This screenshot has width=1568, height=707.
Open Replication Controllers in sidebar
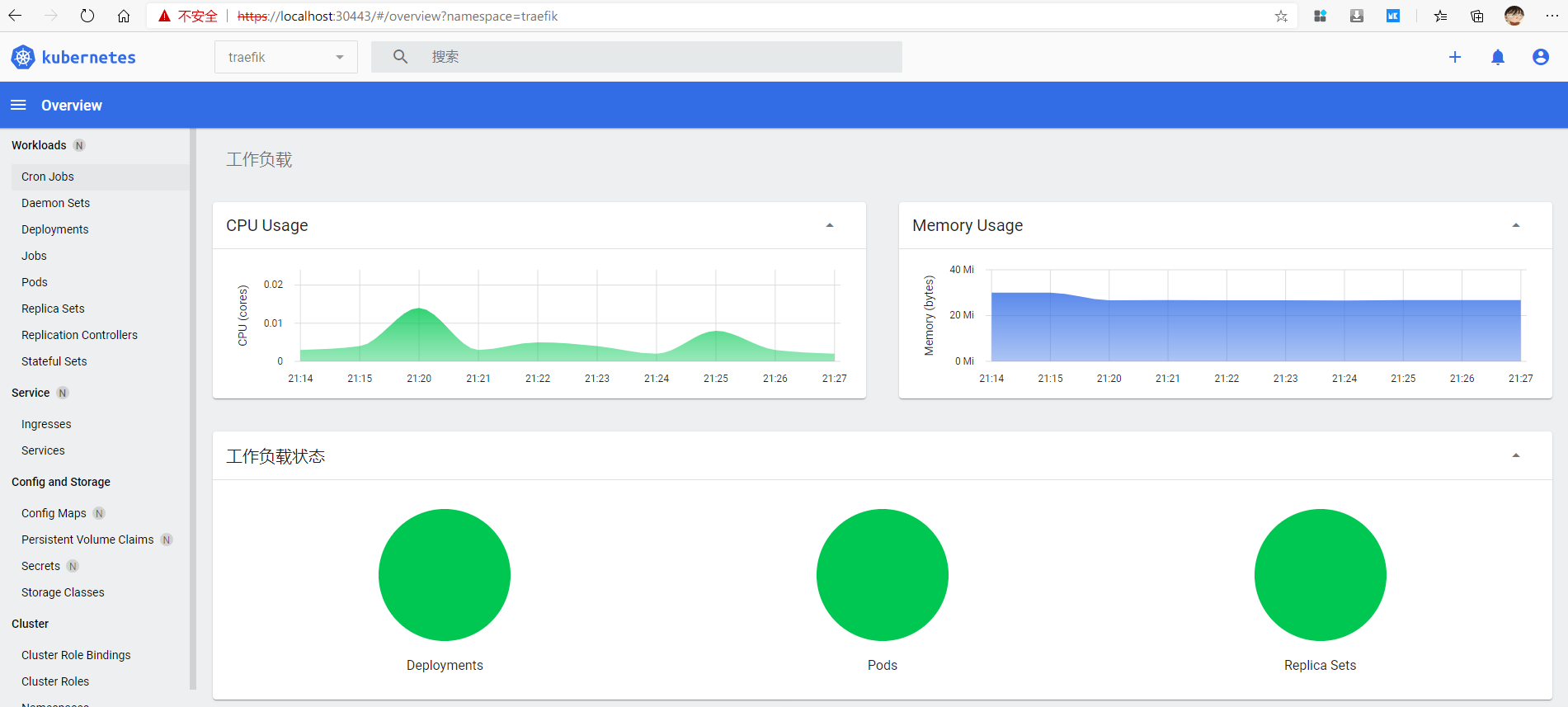(x=79, y=335)
